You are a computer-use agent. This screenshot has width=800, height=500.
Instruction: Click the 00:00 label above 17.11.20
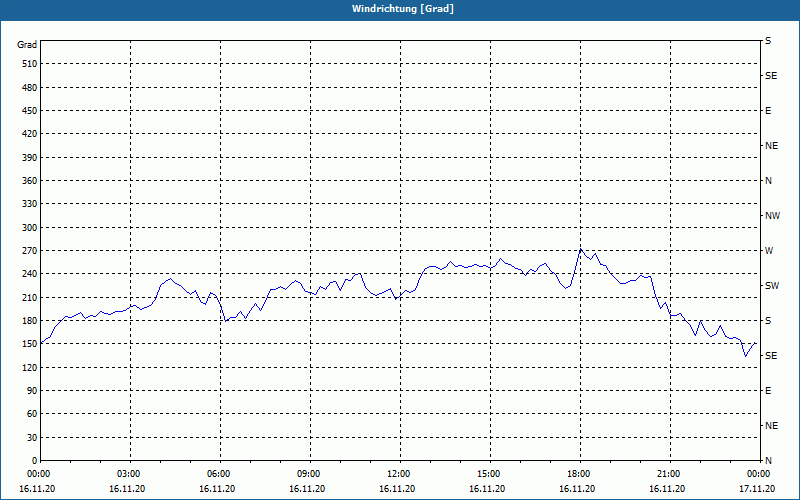pos(760,474)
